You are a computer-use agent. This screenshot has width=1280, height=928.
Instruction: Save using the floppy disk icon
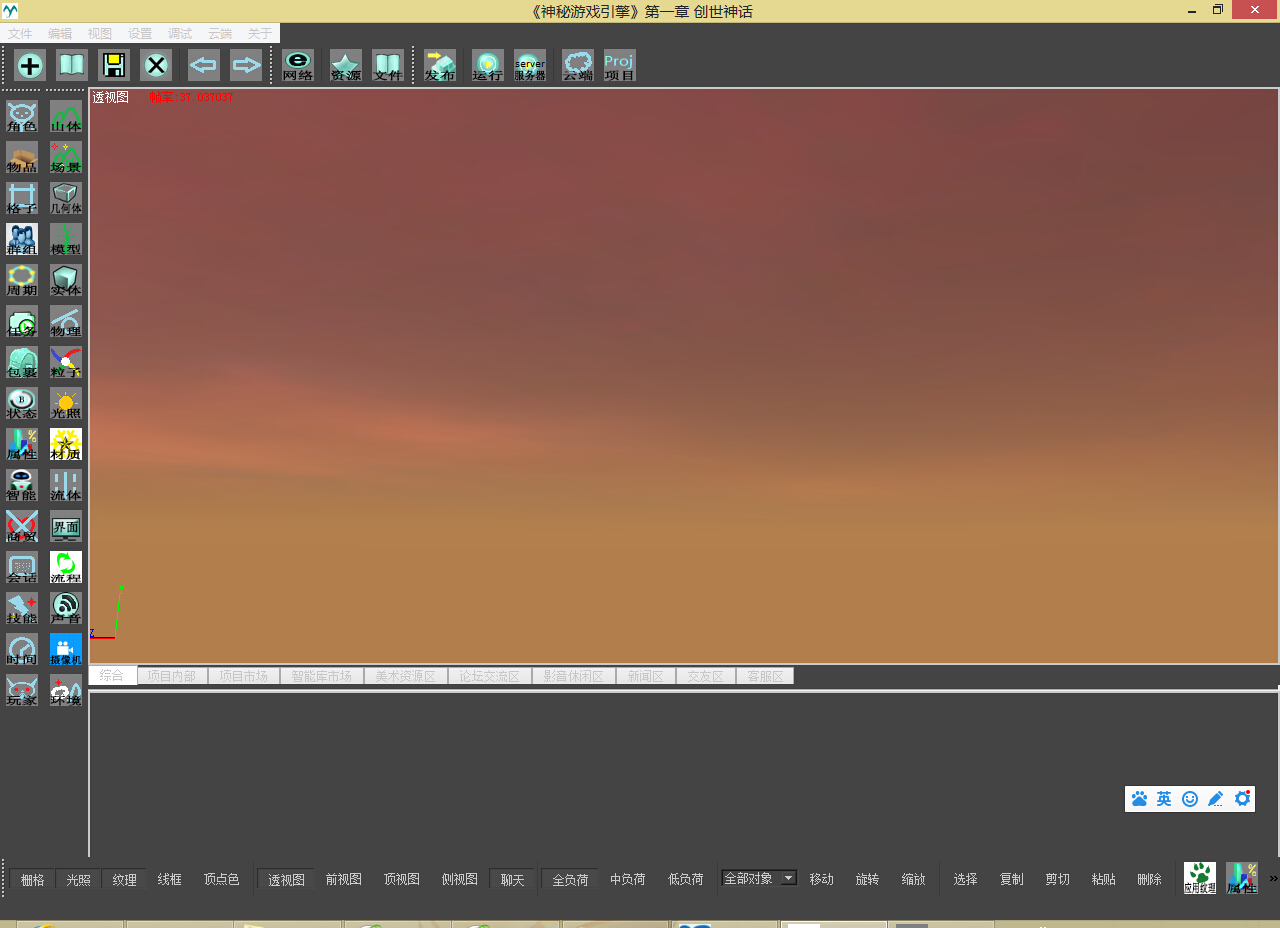point(114,65)
